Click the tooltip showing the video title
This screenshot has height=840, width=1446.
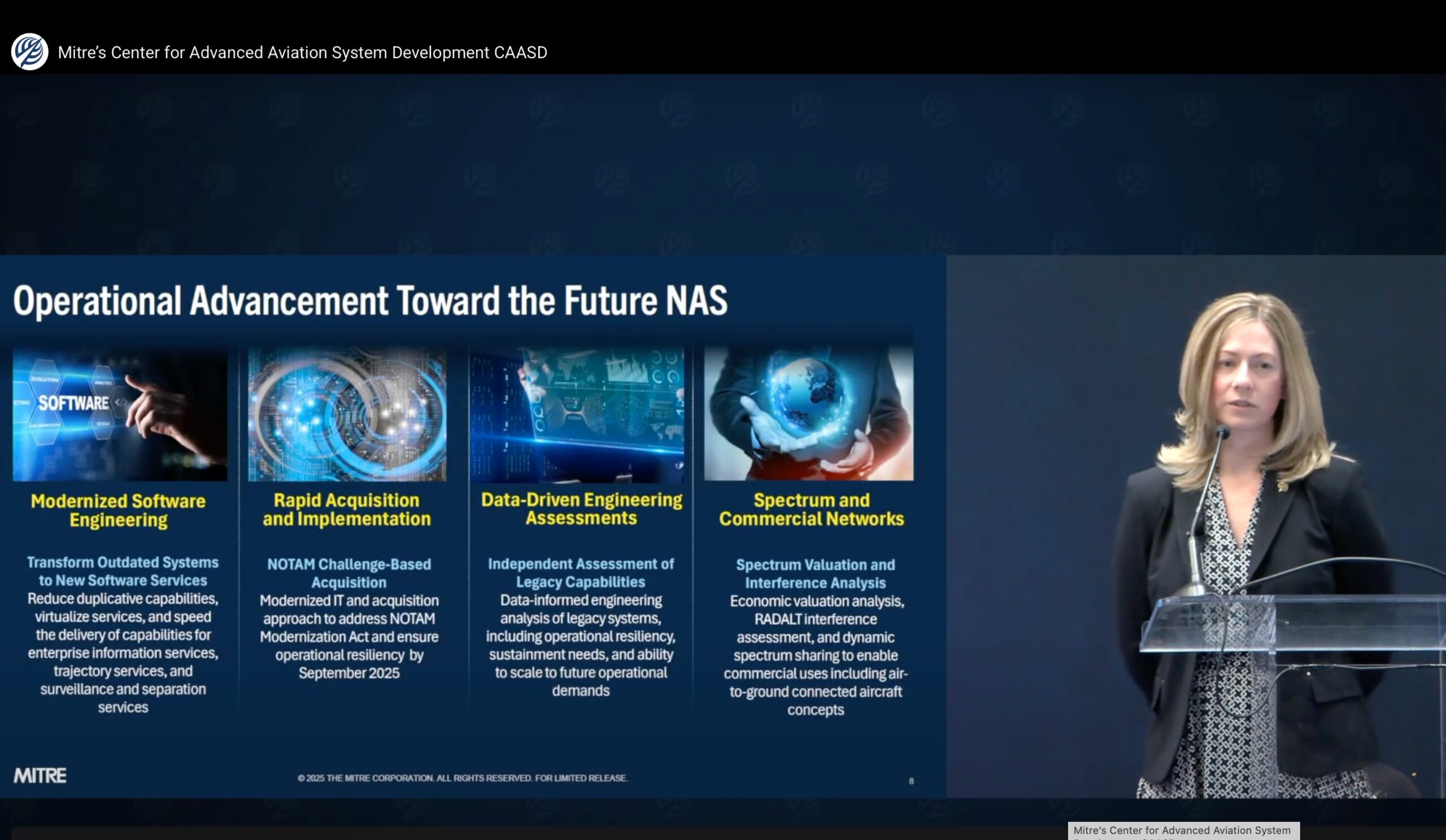(1183, 831)
